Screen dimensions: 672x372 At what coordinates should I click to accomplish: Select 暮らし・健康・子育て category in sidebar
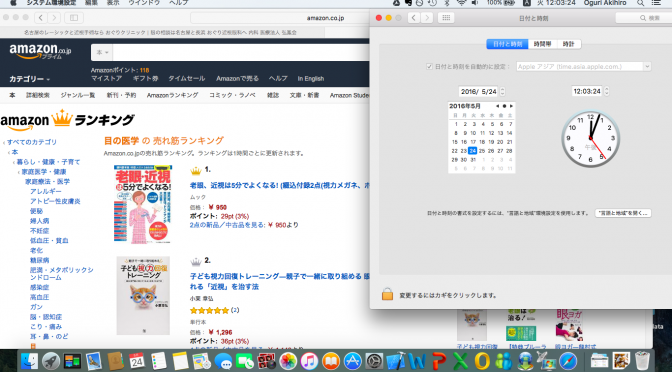[48, 162]
